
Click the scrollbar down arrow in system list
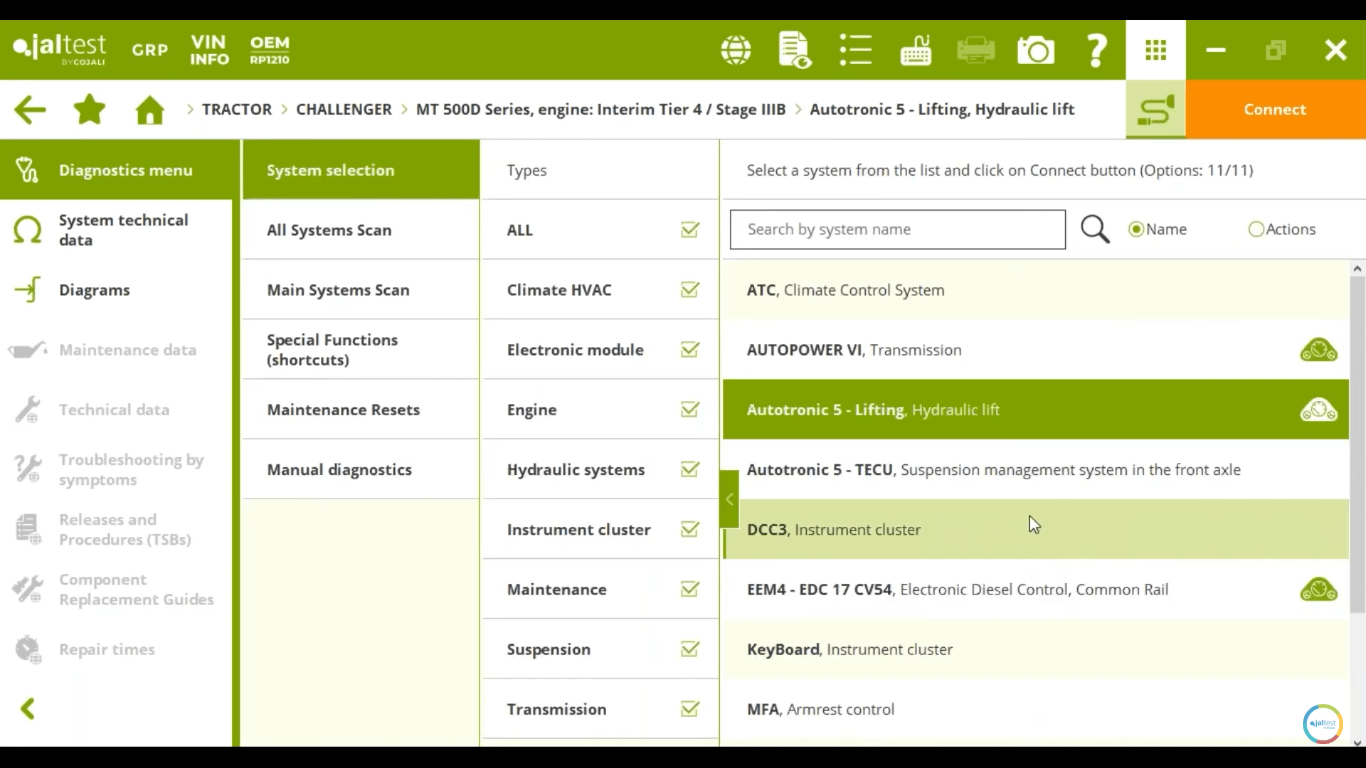[1357, 742]
